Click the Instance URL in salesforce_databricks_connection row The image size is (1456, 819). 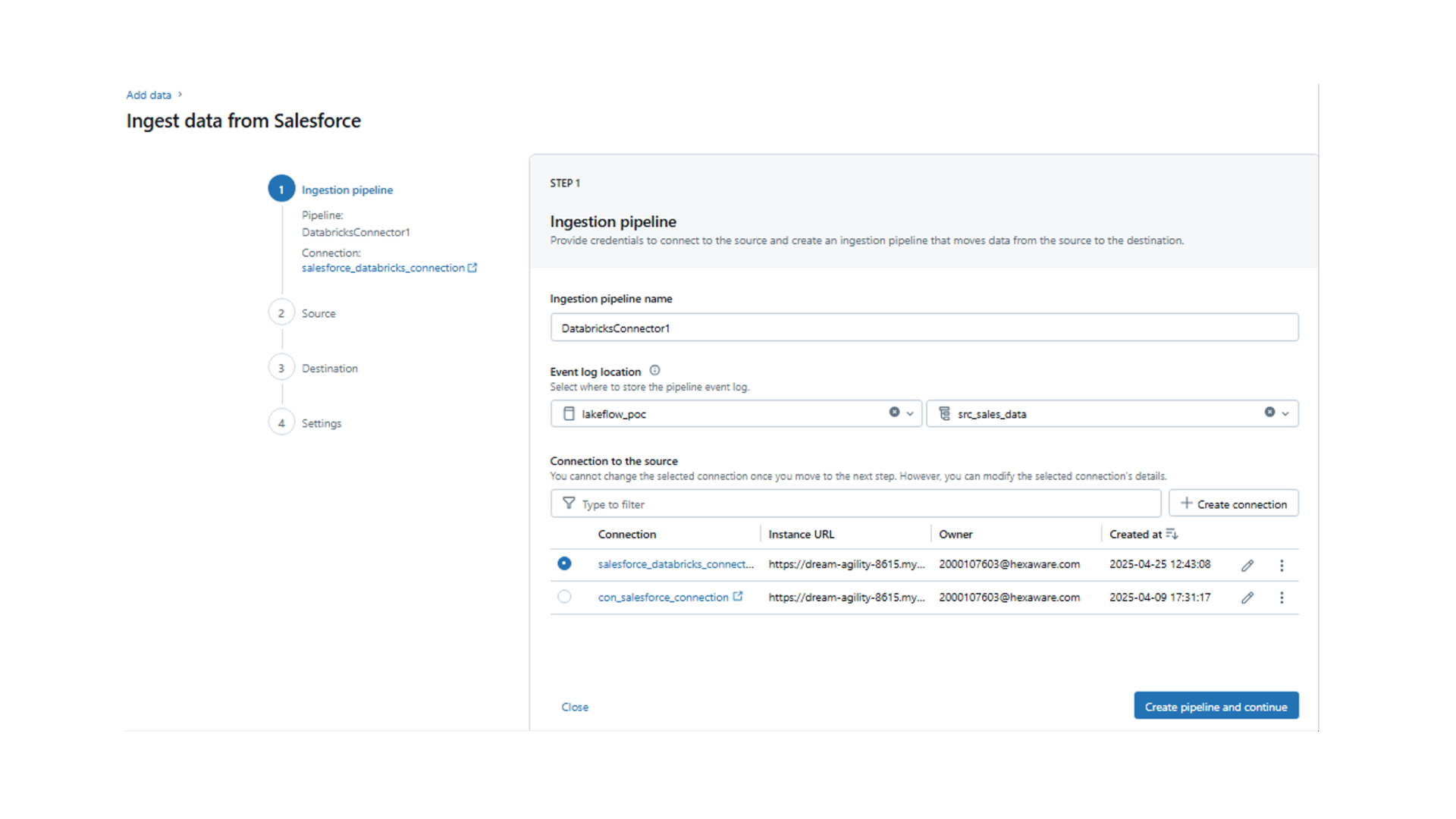point(846,564)
